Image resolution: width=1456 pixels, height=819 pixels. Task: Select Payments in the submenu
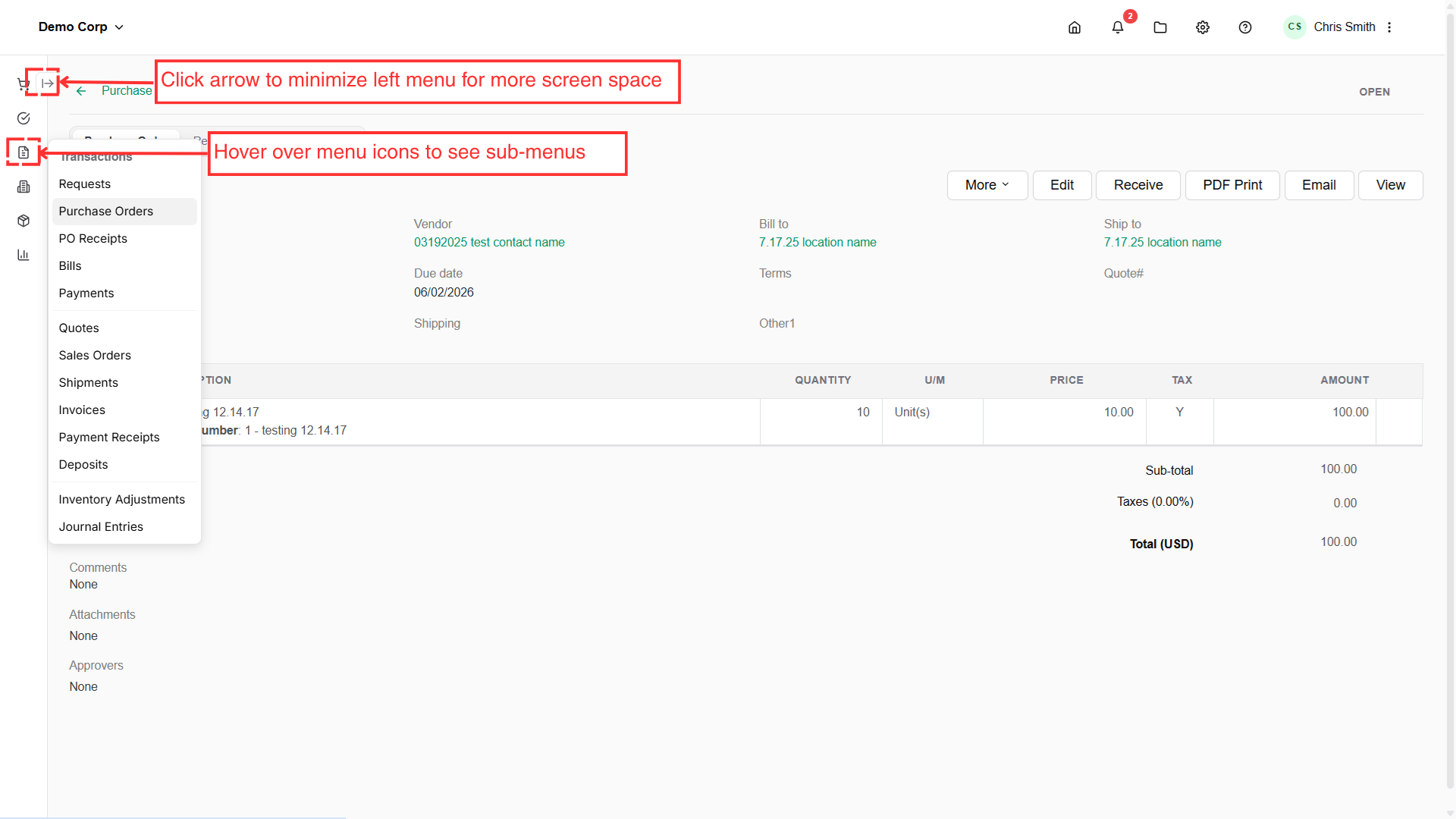(124, 293)
